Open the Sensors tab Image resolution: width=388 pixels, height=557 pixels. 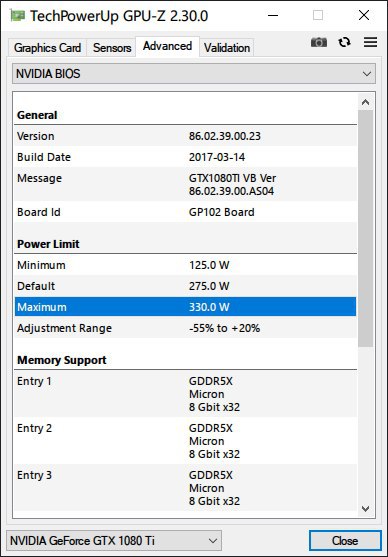click(112, 48)
